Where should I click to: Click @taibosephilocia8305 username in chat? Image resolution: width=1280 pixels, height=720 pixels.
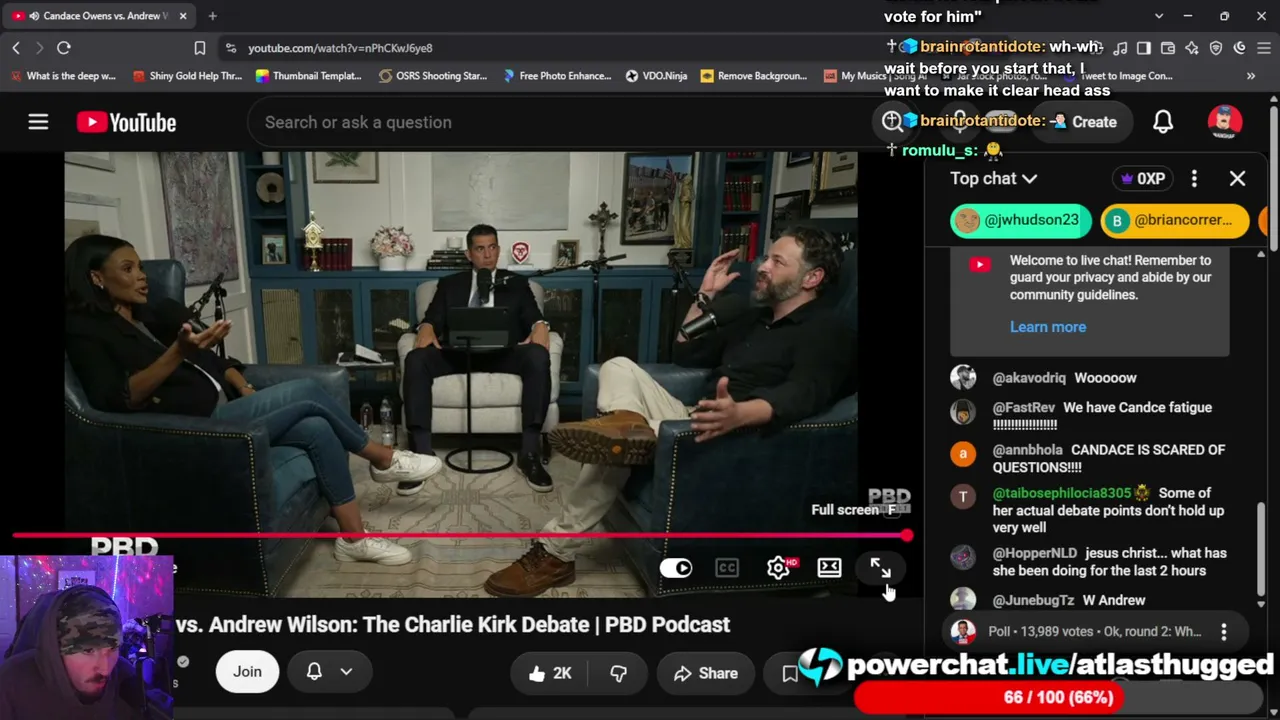point(1061,493)
